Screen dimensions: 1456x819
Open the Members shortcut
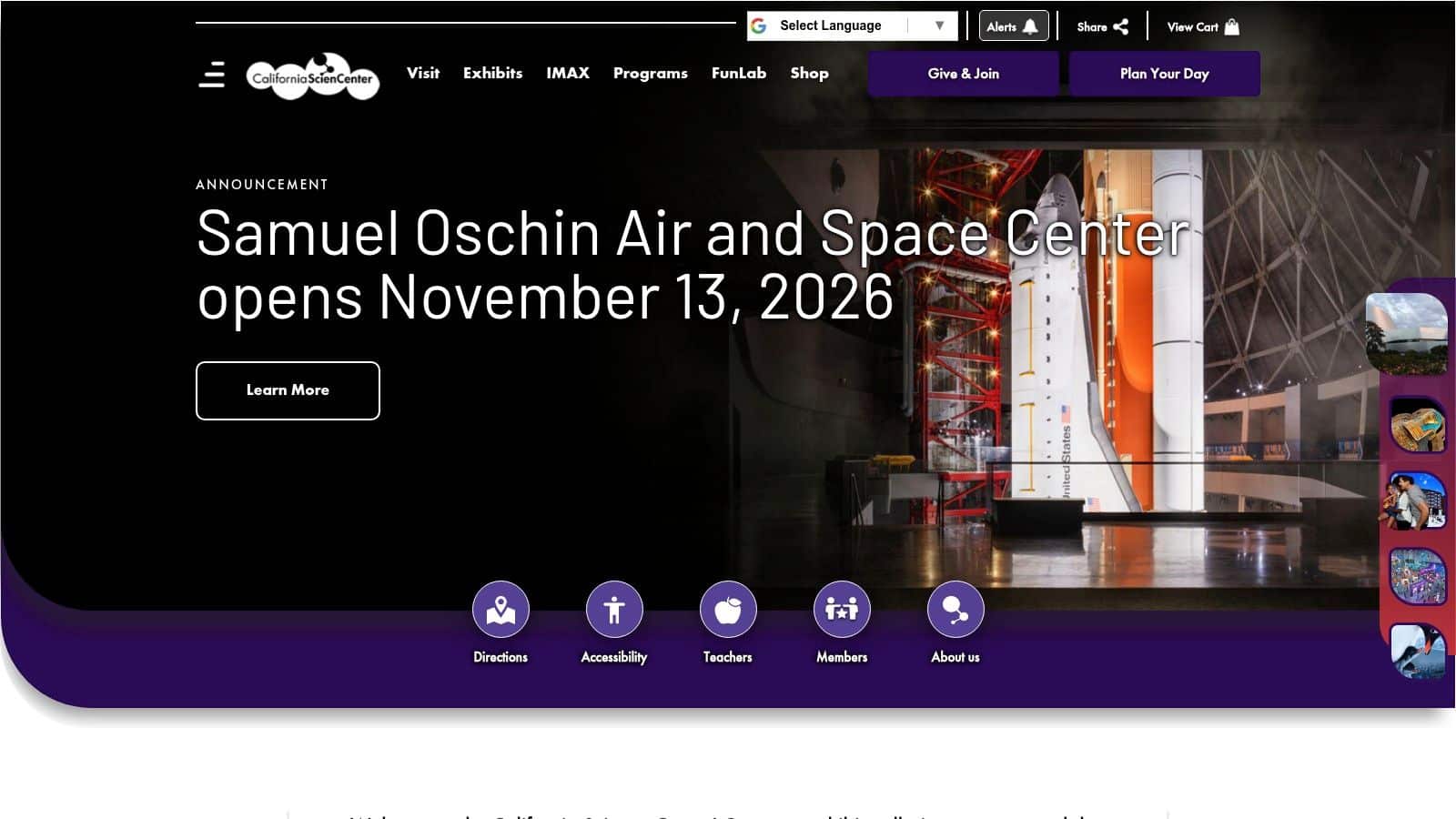point(842,623)
